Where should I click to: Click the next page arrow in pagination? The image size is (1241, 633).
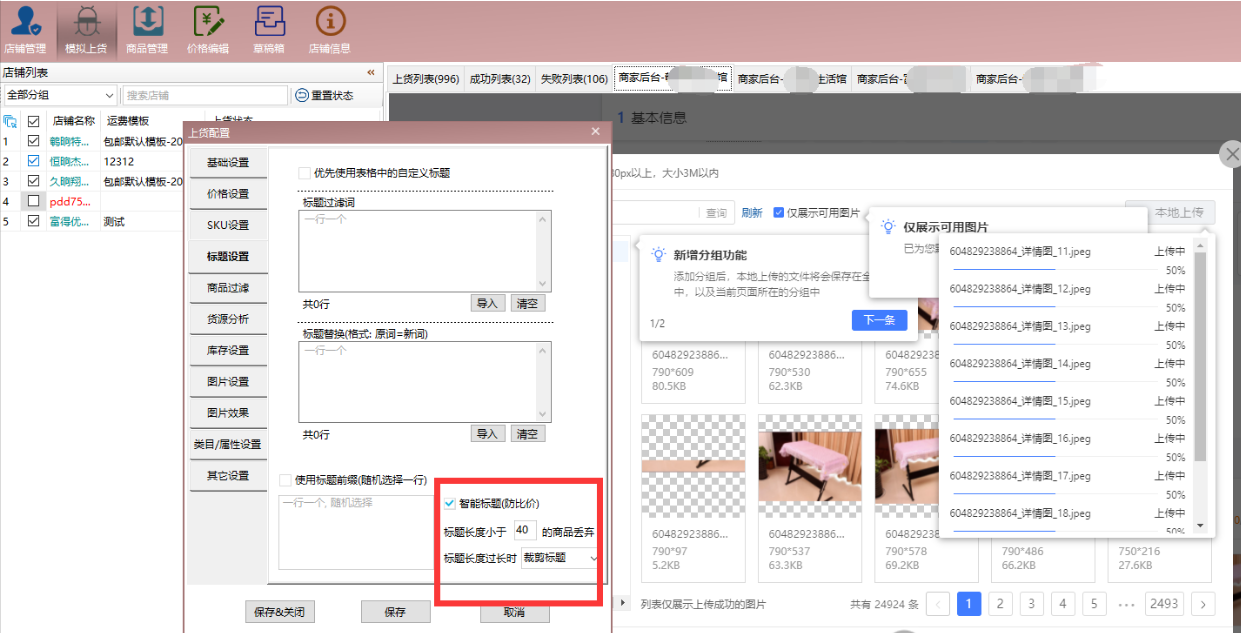pyautogui.click(x=1203, y=604)
